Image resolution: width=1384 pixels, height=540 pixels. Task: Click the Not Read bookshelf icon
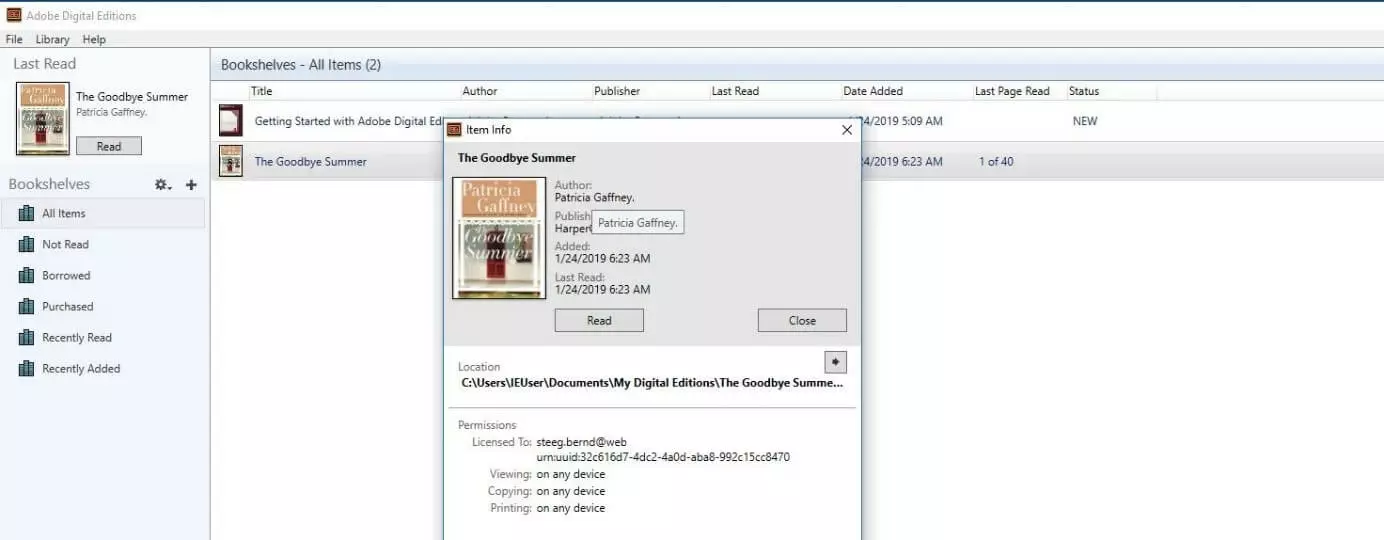[x=26, y=244]
